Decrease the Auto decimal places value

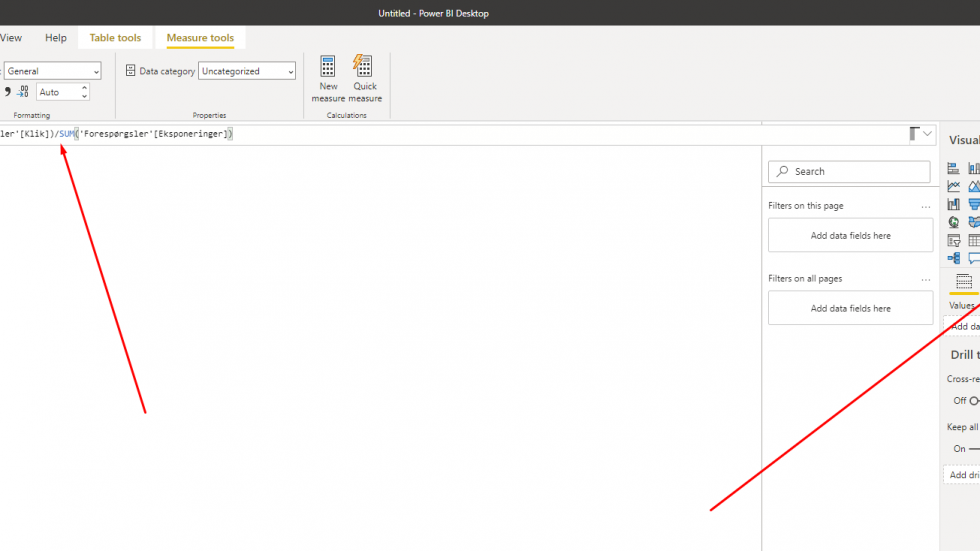point(84,96)
